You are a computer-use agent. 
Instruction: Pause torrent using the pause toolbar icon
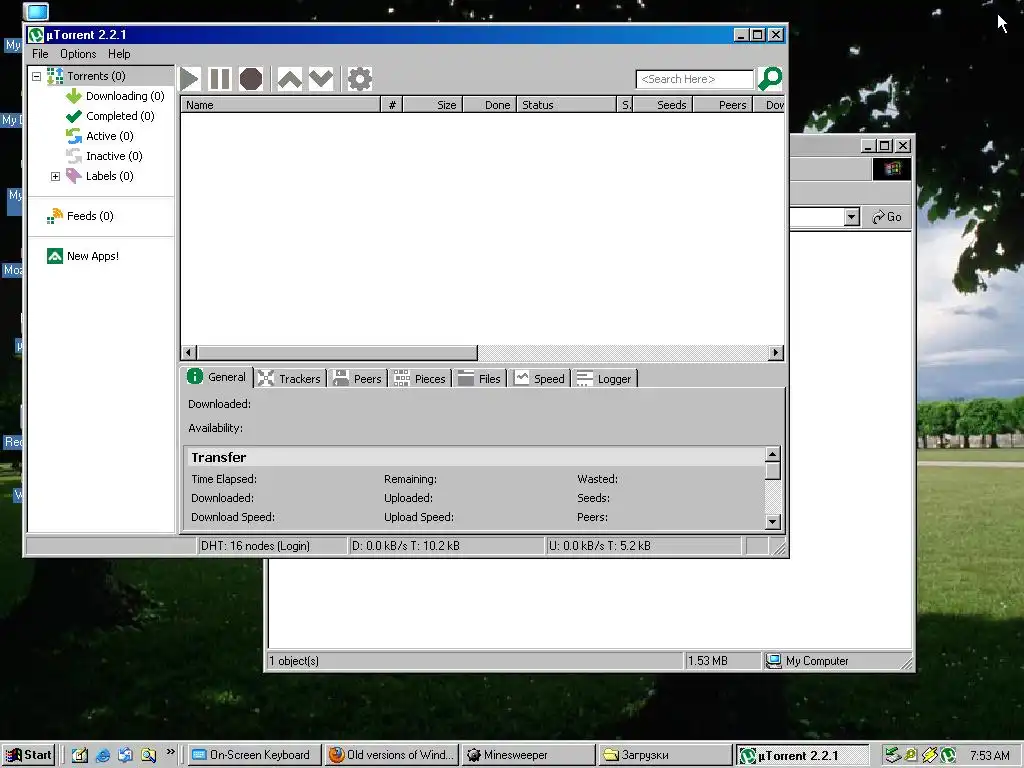219,79
